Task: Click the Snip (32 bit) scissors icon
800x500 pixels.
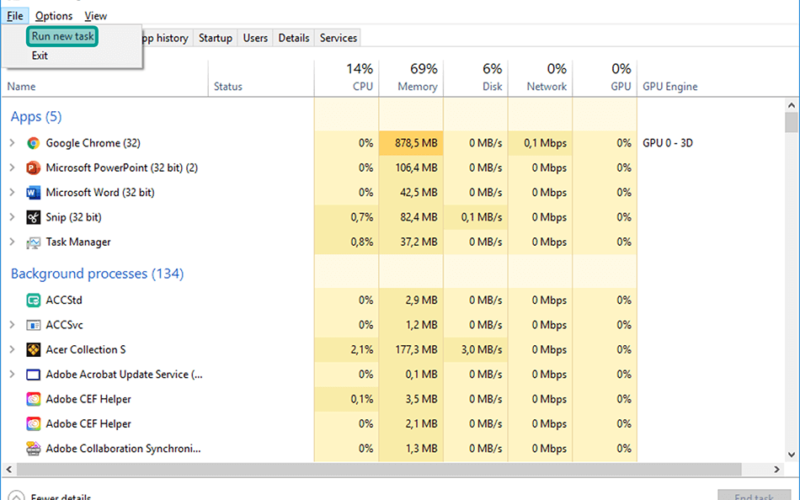Action: [33, 217]
